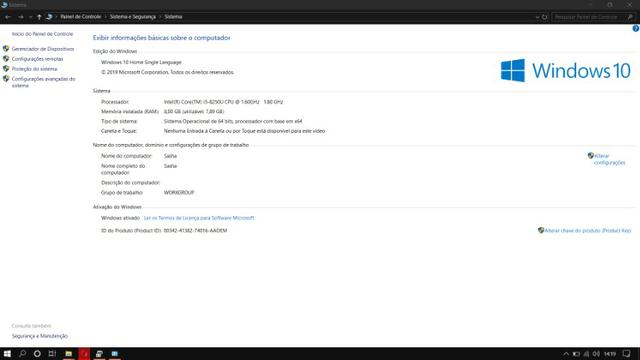Screen dimensions: 640x360
Task: Click the Control Panel icon in address bar
Action: [49, 17]
